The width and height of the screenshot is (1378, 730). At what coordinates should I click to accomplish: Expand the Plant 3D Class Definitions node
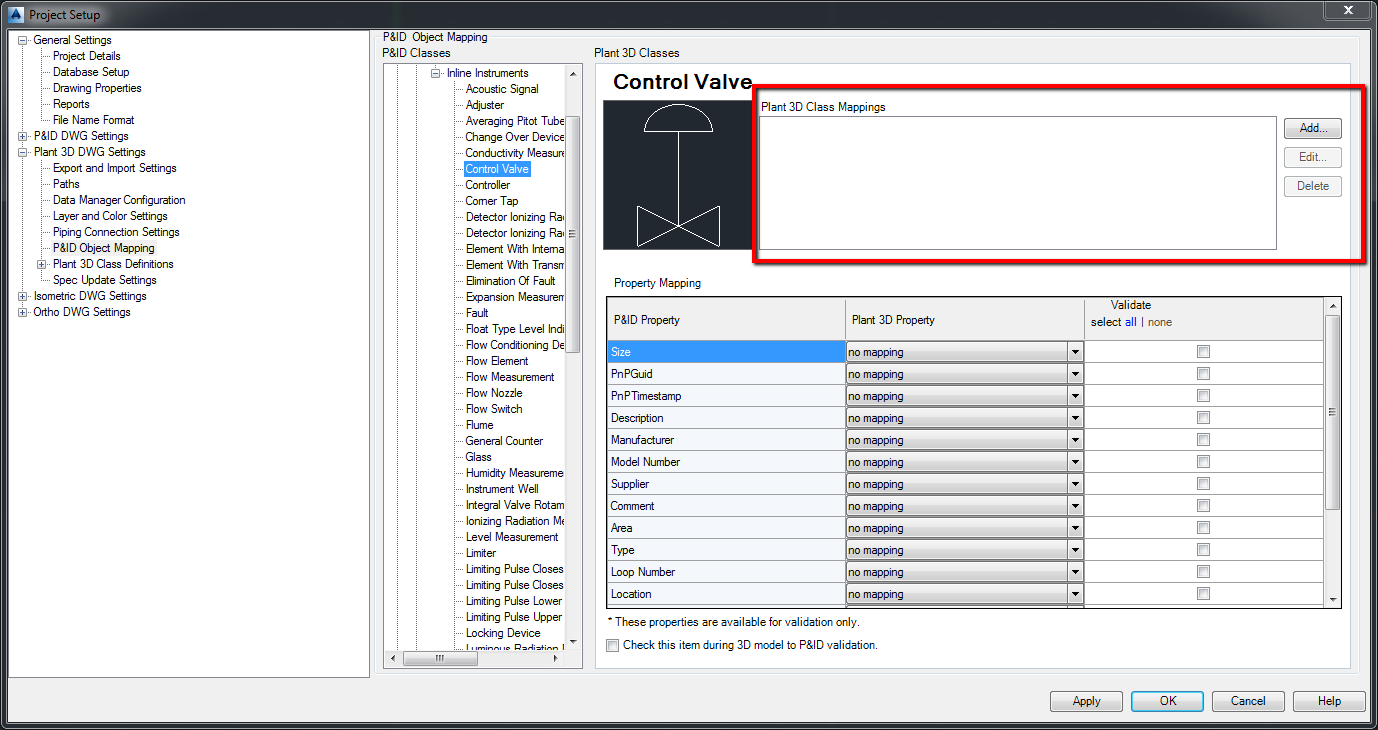point(42,264)
